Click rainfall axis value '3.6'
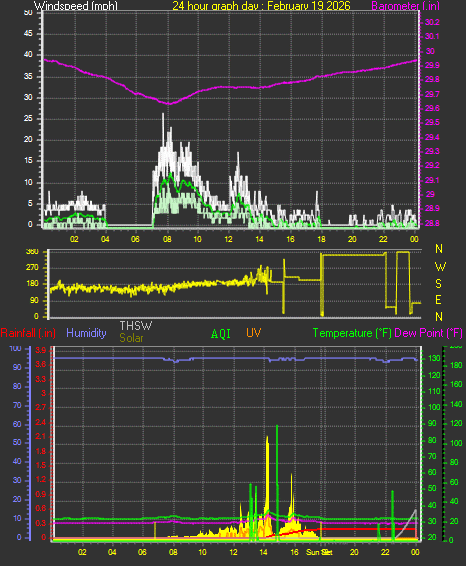 41,365
